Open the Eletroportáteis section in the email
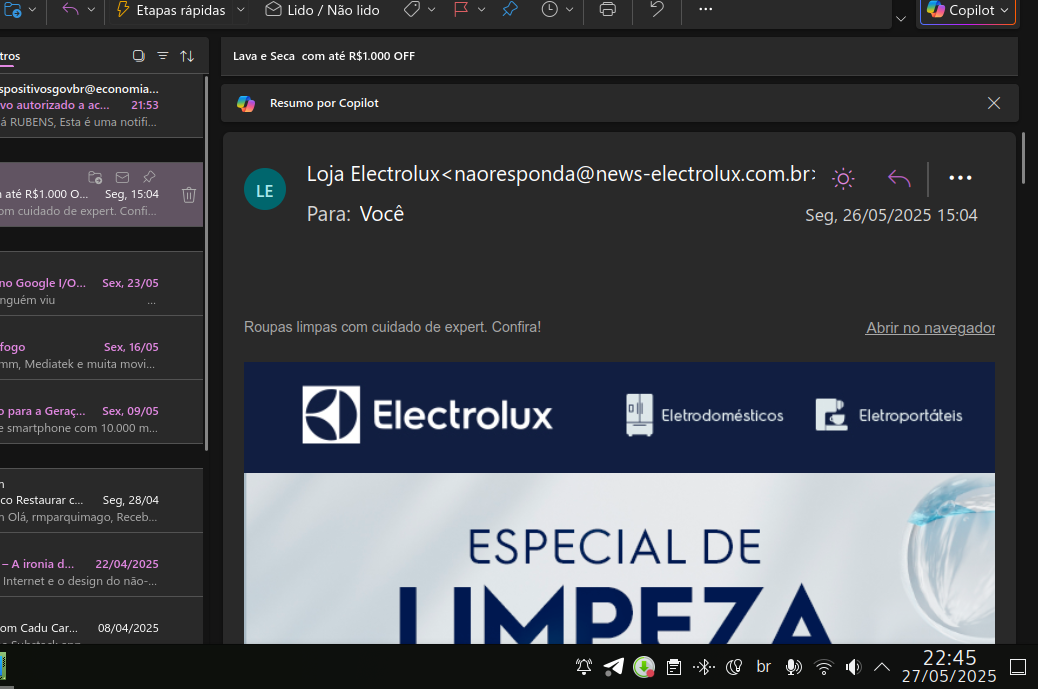This screenshot has height=689, width=1038. (x=889, y=415)
